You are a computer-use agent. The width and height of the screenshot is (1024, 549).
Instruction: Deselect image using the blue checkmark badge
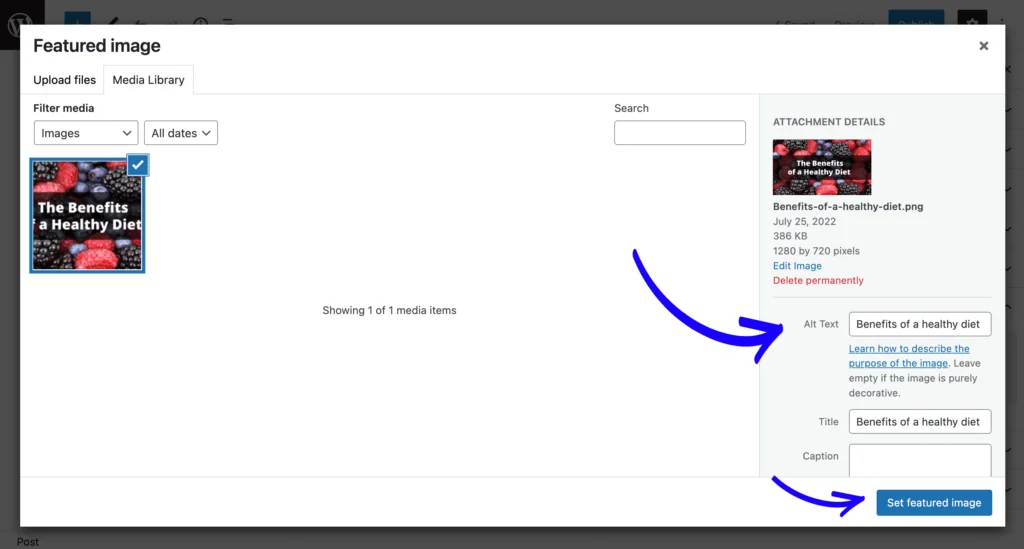[137, 165]
